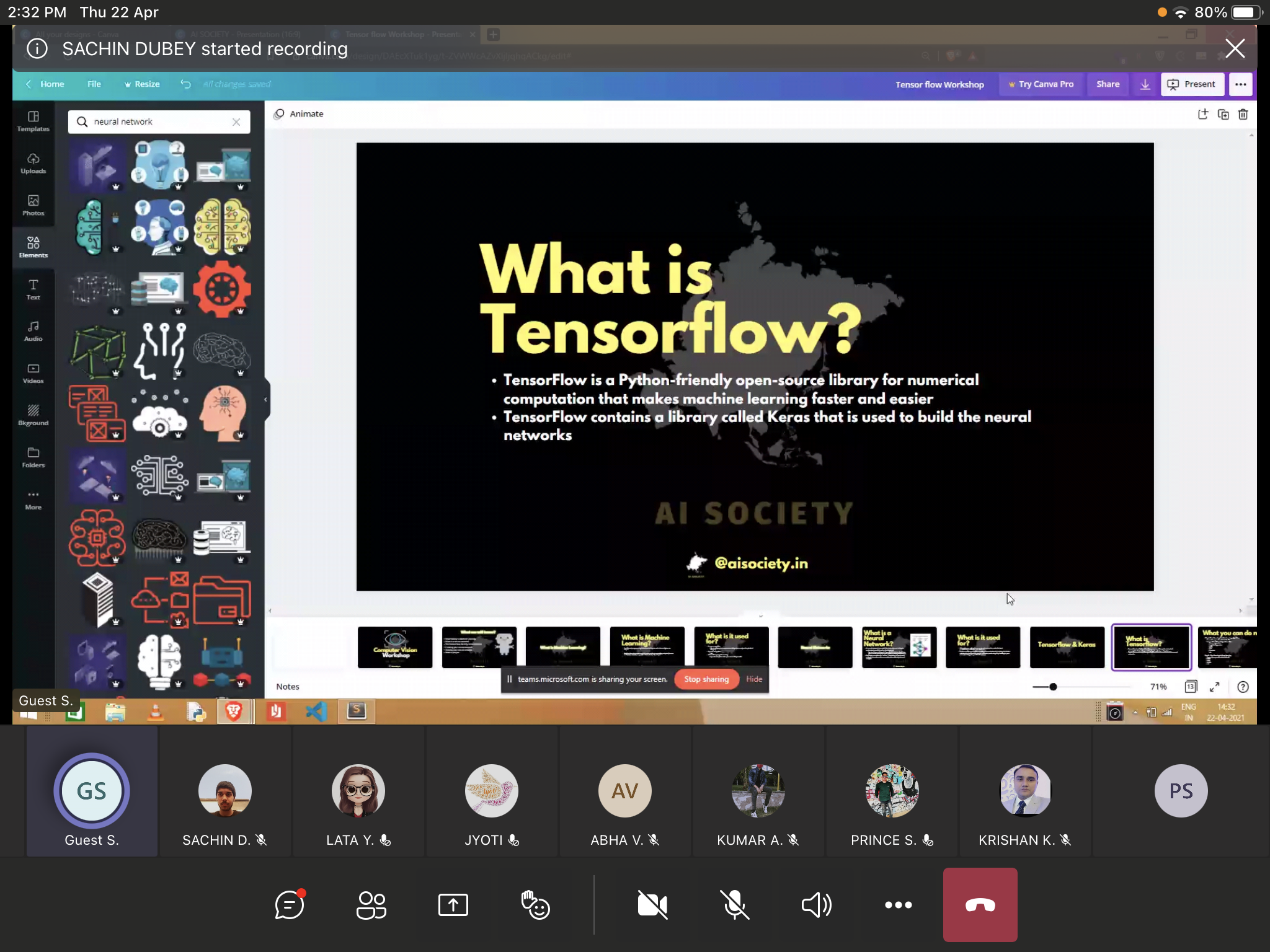Image resolution: width=1270 pixels, height=952 pixels.
Task: Click the Brave browser taskbar icon
Action: coord(234,712)
